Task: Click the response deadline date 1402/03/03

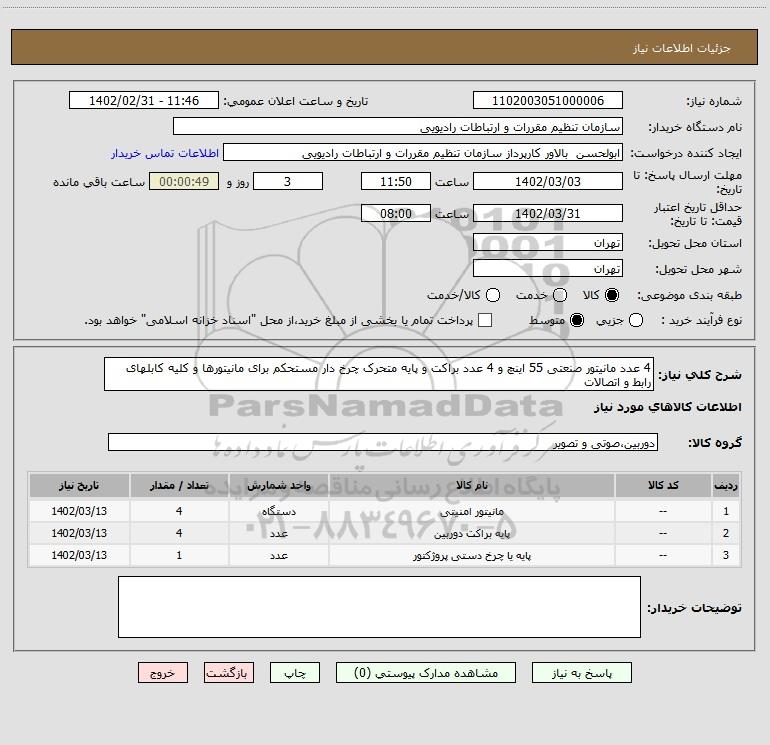Action: click(x=548, y=181)
